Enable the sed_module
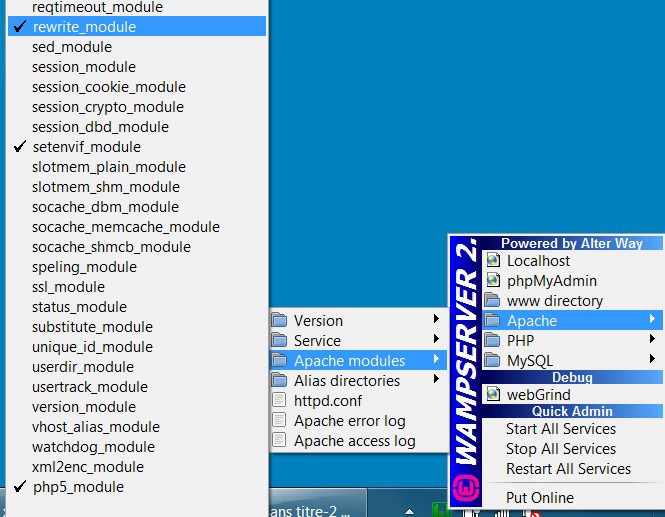 137,47
